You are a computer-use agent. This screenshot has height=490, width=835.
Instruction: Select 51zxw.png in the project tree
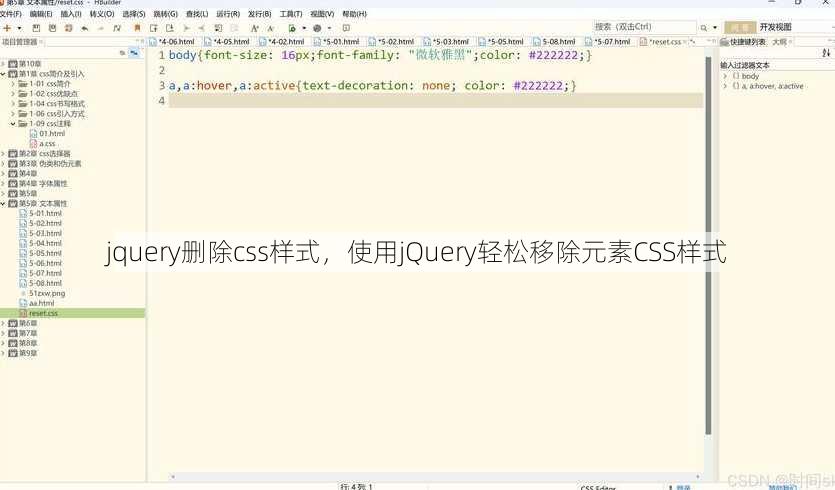47,293
